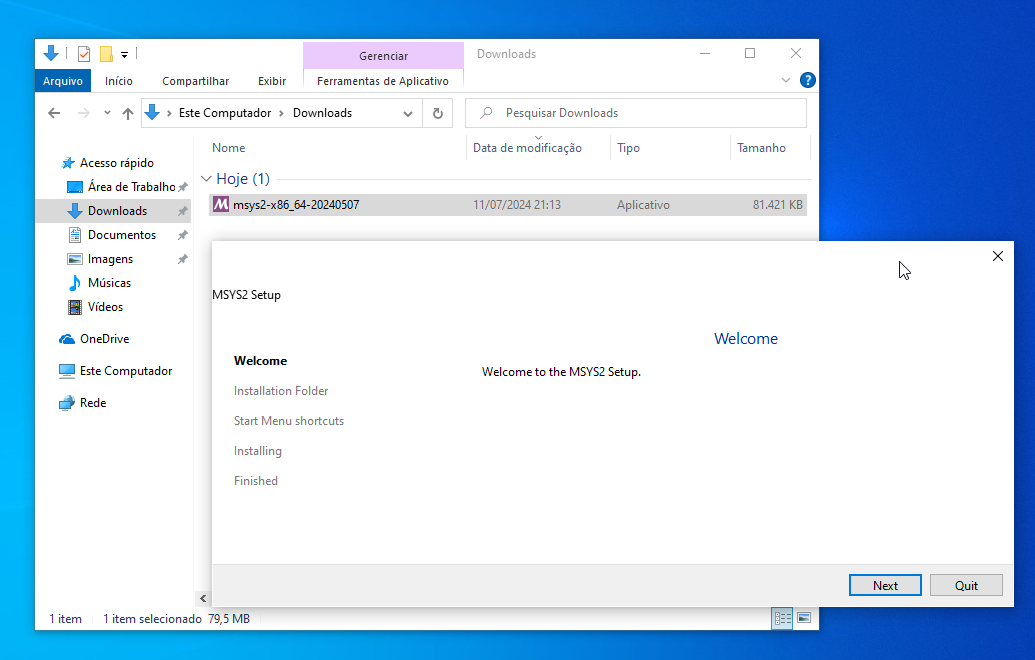This screenshot has height=660, width=1035.
Task: Go up one folder with Up arrow
Action: click(x=128, y=114)
